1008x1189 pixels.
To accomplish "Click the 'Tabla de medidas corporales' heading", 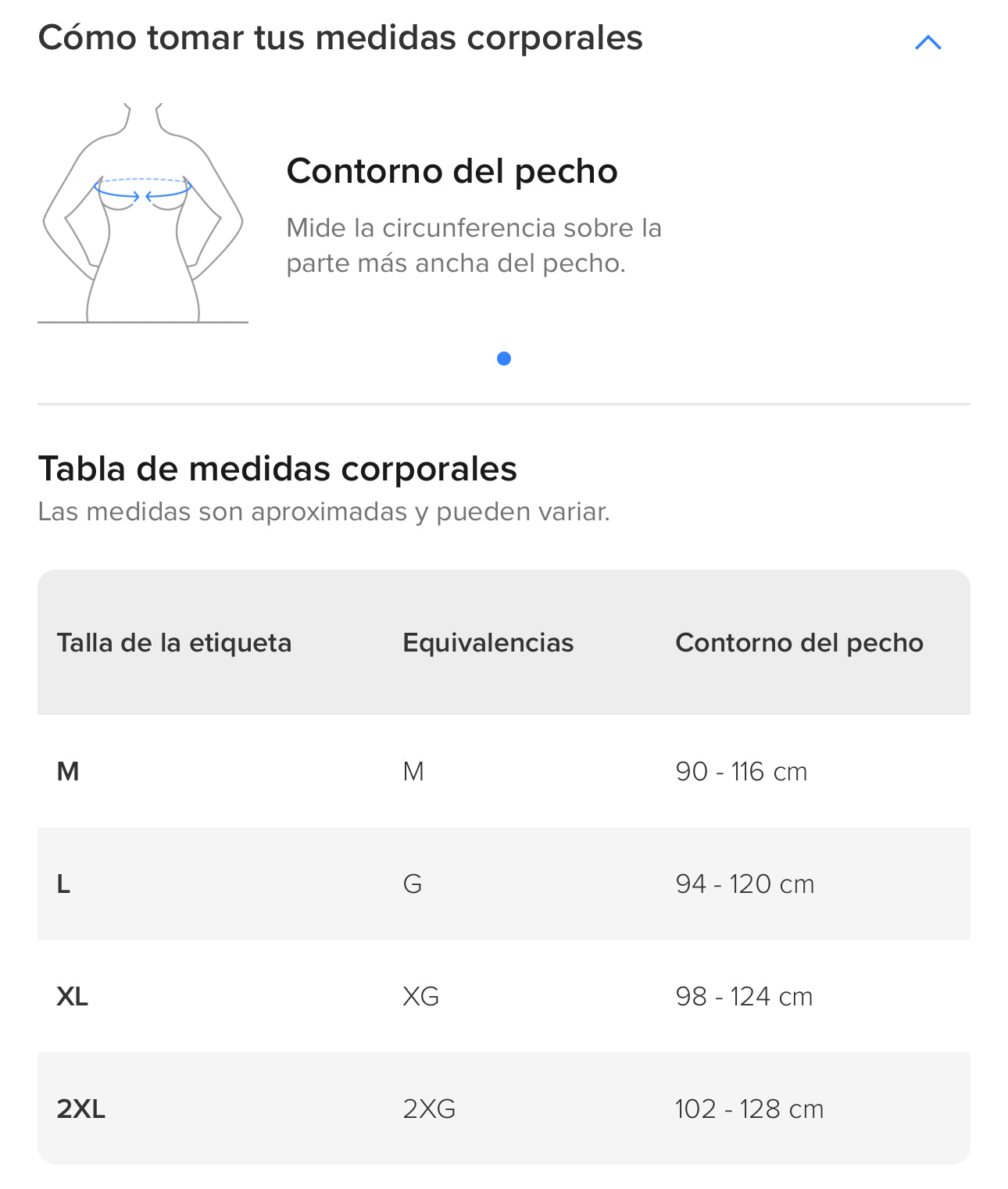I will (277, 470).
